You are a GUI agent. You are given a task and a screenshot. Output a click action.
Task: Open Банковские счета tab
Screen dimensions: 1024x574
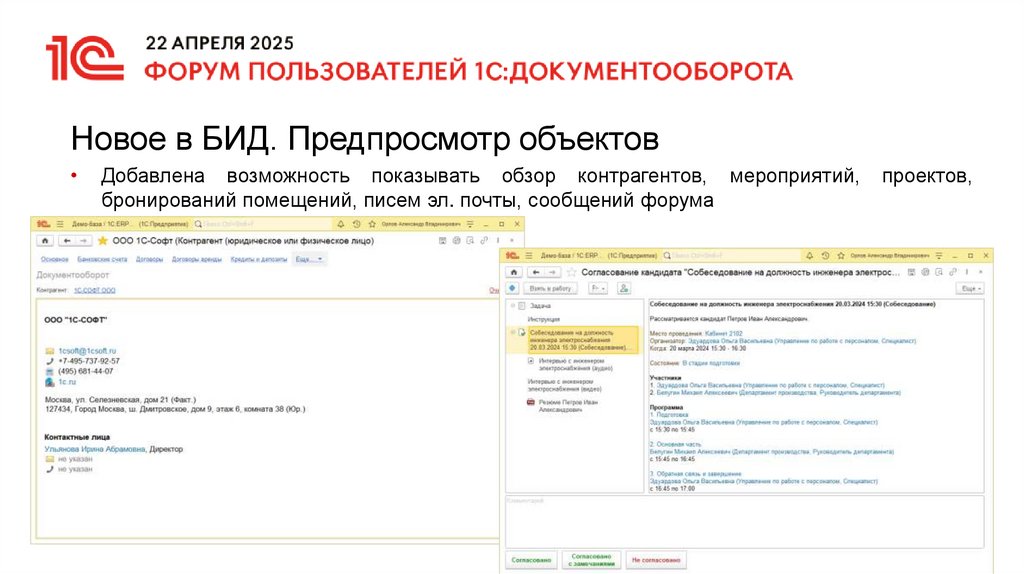(103, 259)
